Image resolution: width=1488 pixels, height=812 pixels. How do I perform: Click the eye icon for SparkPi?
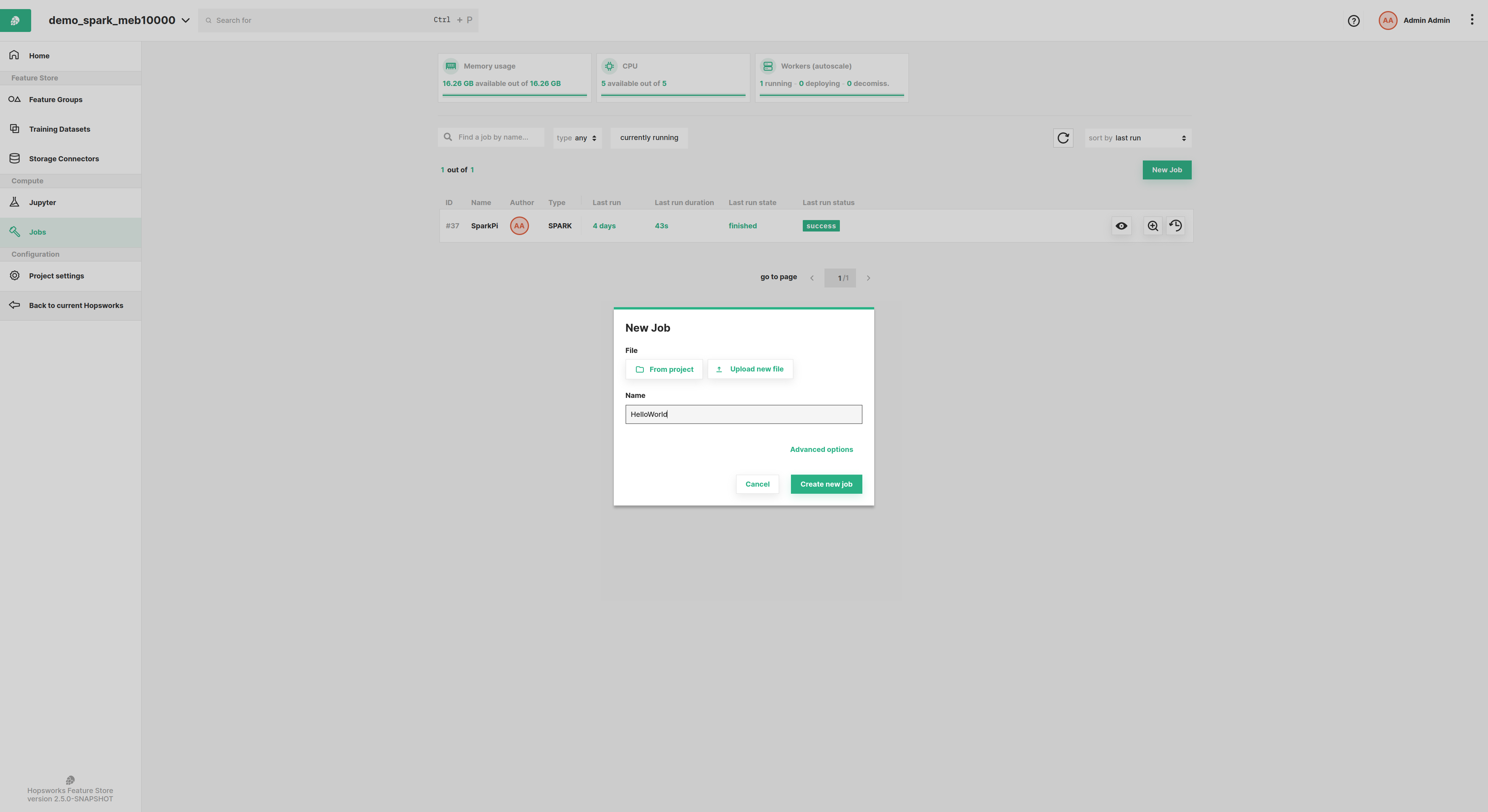click(1121, 226)
